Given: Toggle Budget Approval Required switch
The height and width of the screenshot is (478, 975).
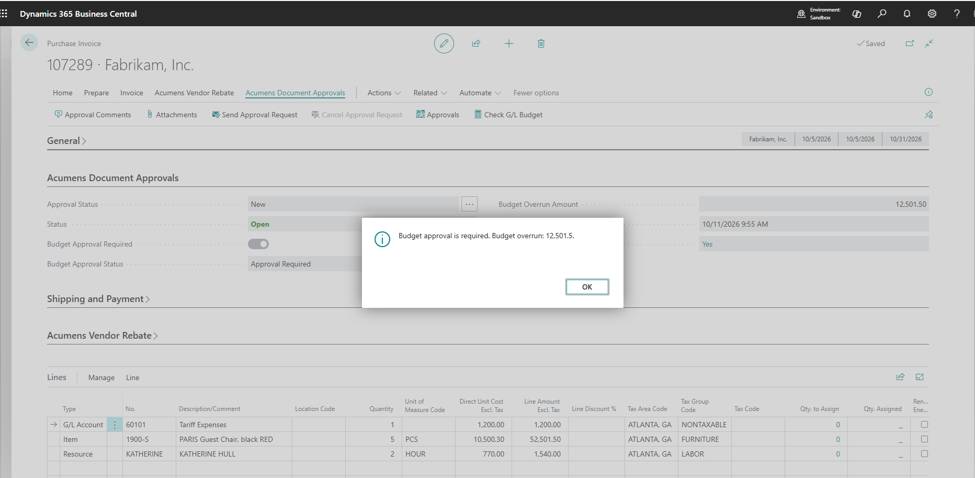Looking at the screenshot, I should tap(259, 244).
